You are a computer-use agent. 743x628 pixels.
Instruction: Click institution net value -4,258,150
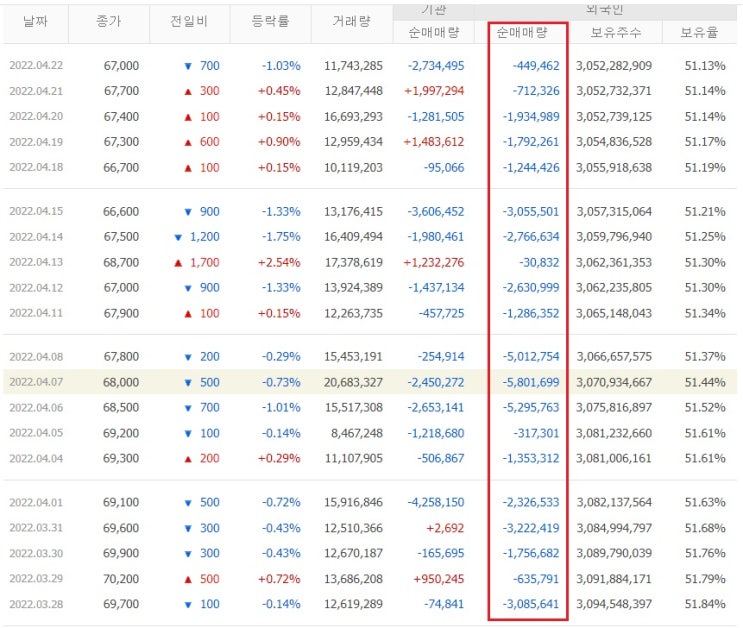436,502
